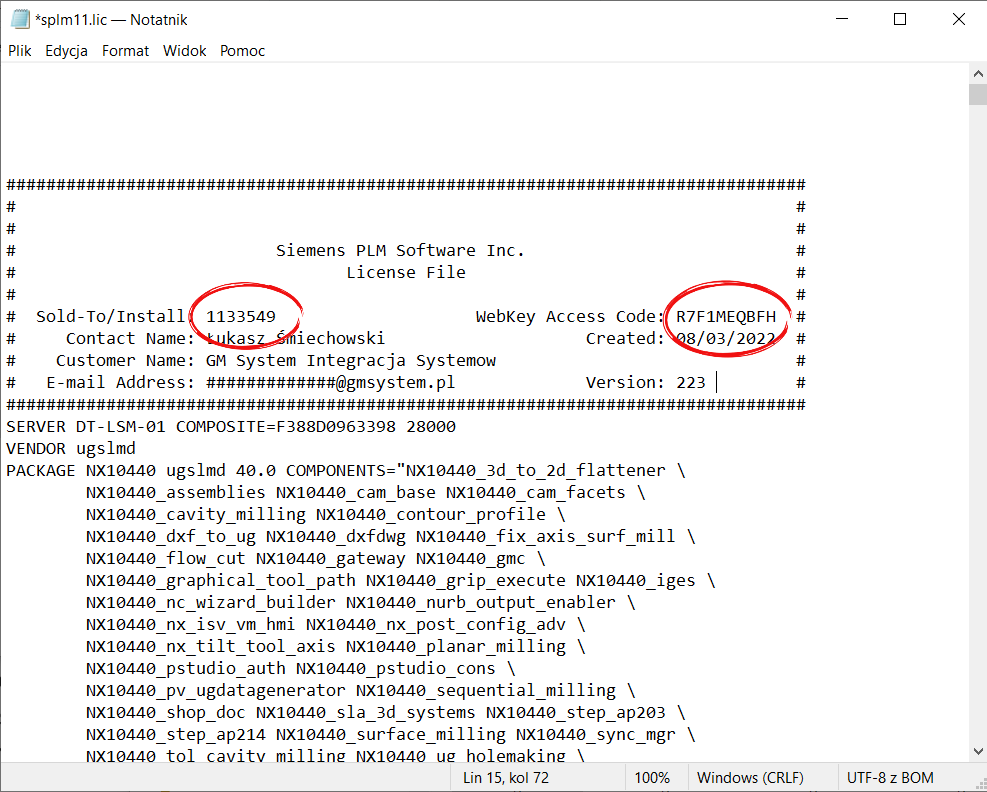Click NX10440_nx_tilt_tool_axis text
987x792 pixels.
click(x=211, y=647)
